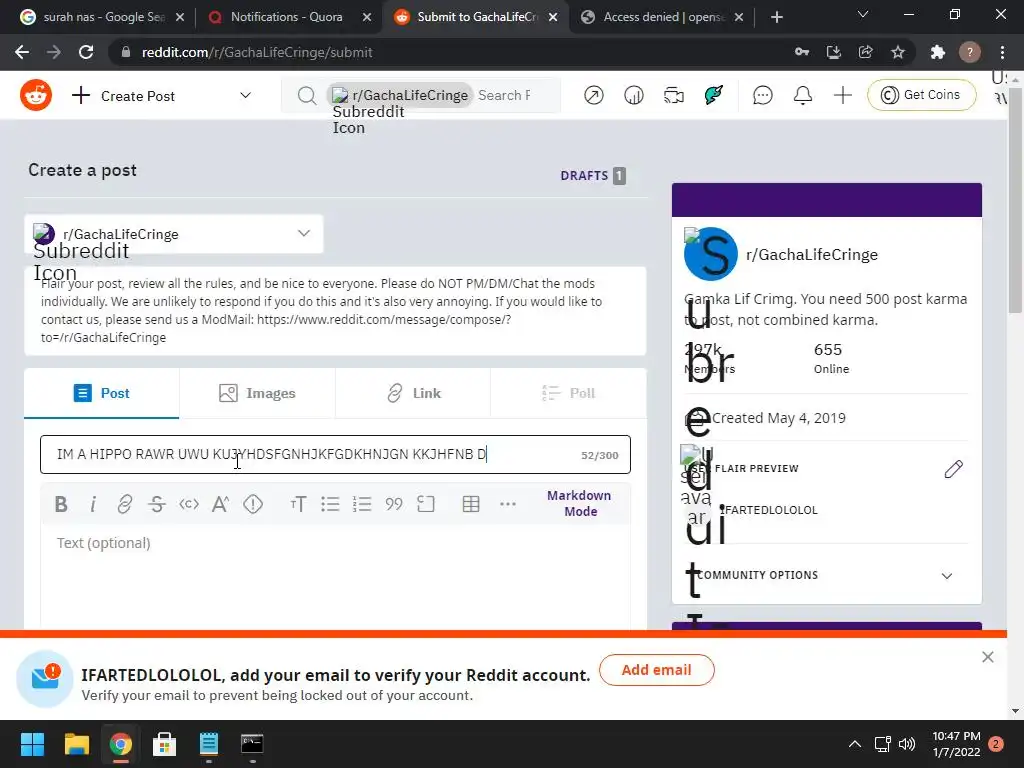Switch to Notifications Quora tab

[x=287, y=17]
